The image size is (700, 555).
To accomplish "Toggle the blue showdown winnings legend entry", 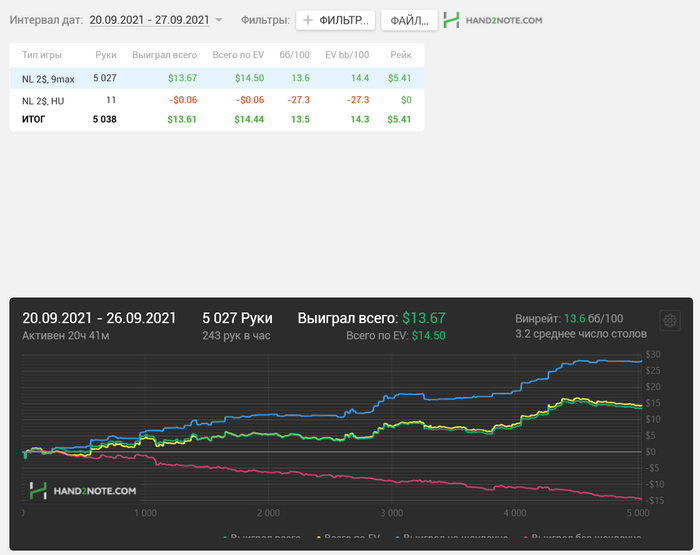I will point(452,537).
